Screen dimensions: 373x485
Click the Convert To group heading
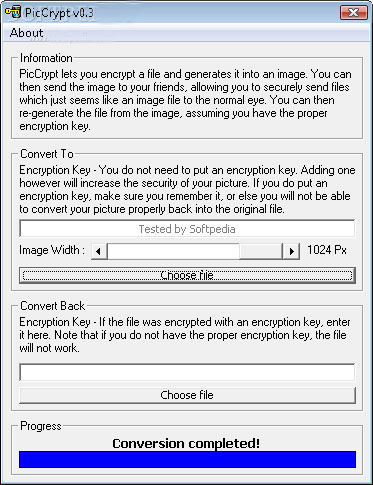point(47,154)
